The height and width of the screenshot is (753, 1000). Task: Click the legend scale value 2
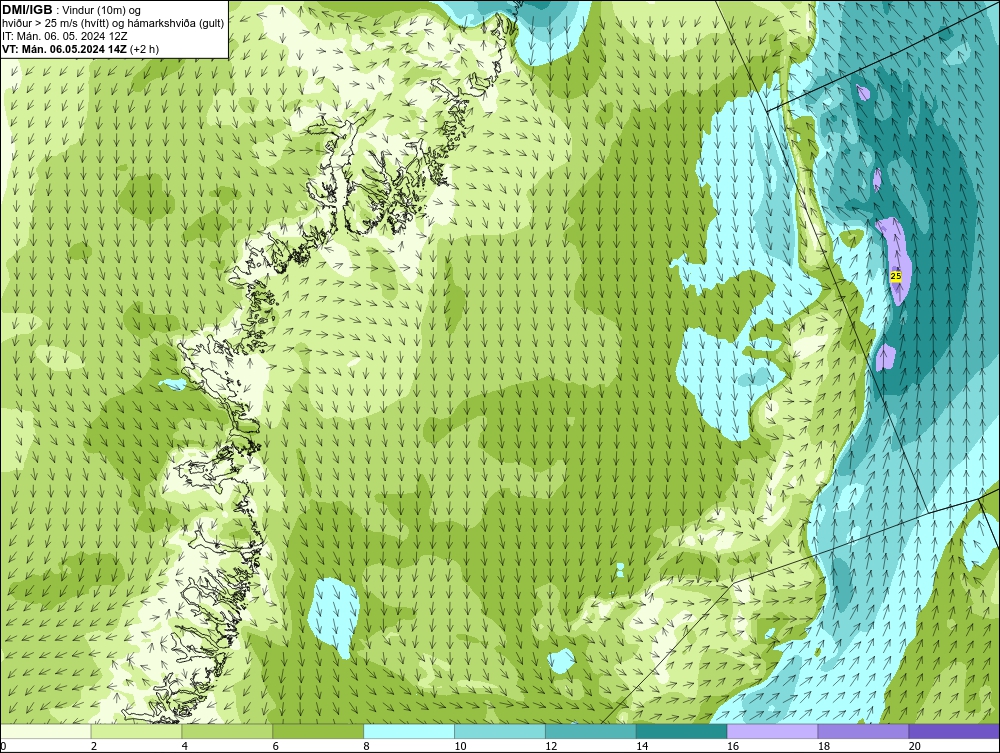(x=94, y=746)
